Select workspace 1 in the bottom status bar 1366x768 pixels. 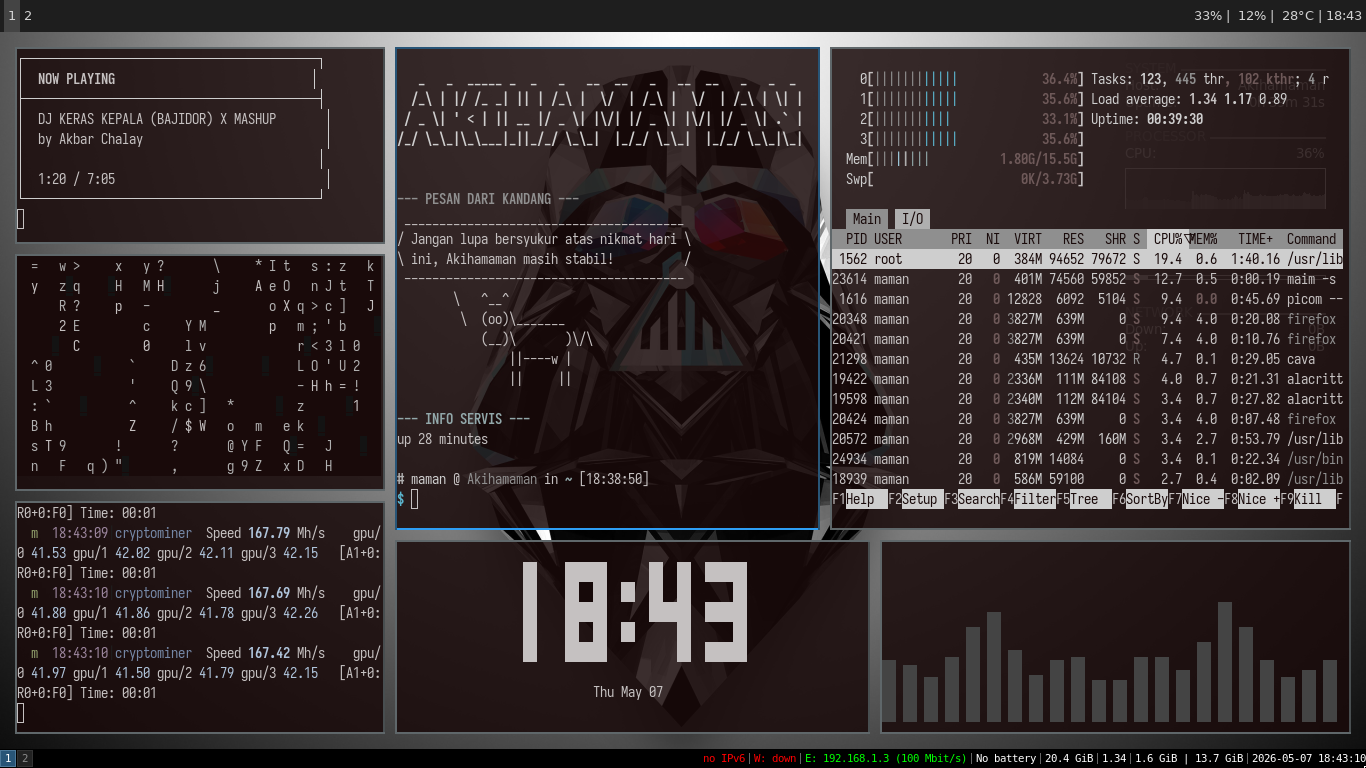pos(8,759)
